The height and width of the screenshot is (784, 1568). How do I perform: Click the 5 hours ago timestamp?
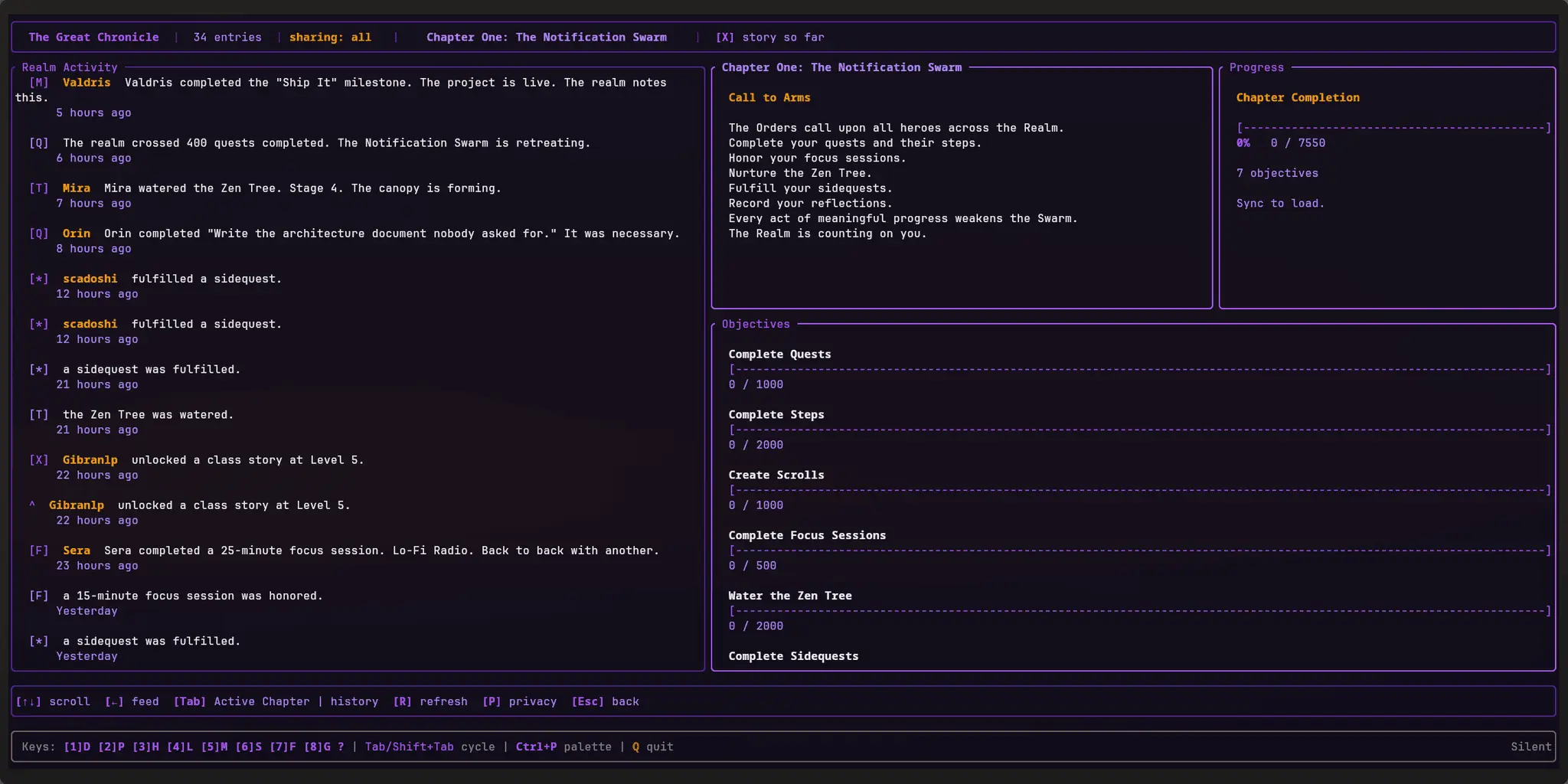tap(93, 113)
